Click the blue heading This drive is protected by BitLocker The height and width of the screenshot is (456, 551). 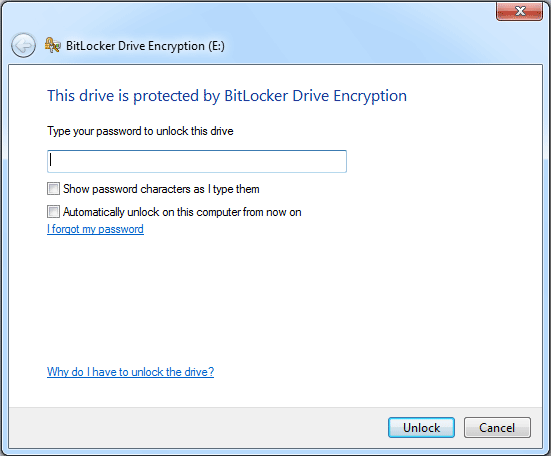coord(227,96)
